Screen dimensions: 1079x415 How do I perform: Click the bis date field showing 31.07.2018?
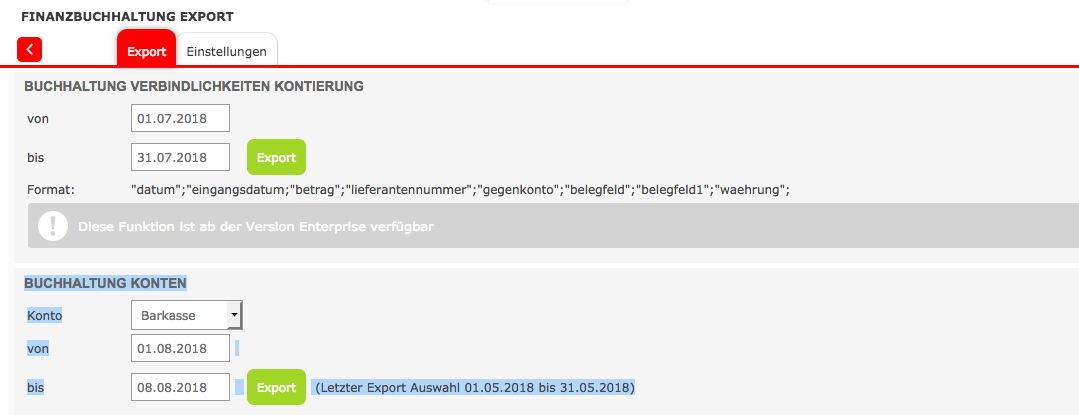(180, 157)
